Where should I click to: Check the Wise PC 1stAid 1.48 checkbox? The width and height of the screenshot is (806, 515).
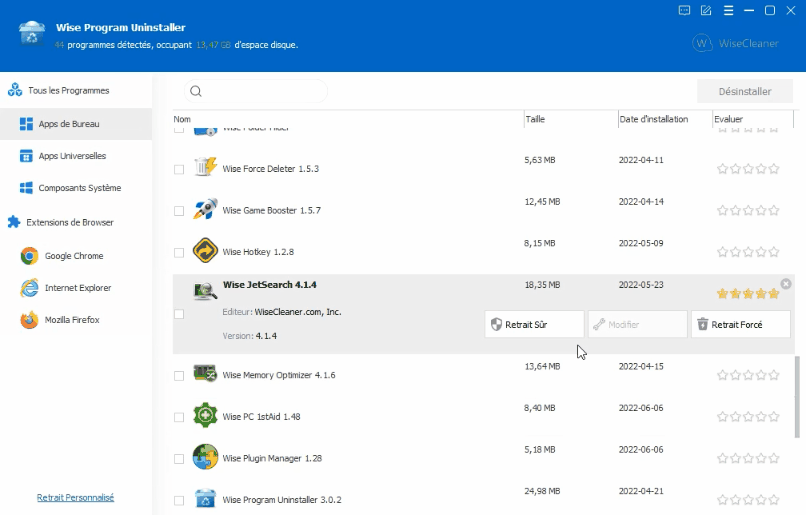pos(179,417)
